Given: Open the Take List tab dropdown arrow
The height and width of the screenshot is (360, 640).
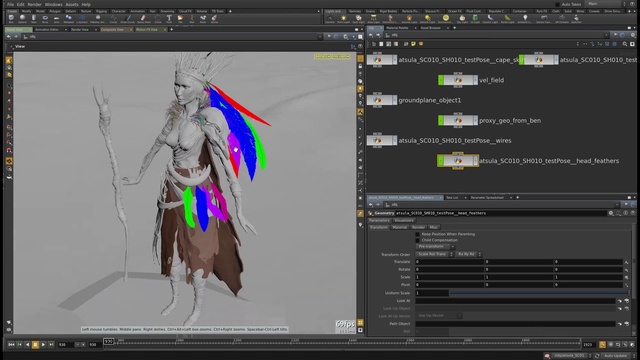Looking at the screenshot, I should point(465,198).
